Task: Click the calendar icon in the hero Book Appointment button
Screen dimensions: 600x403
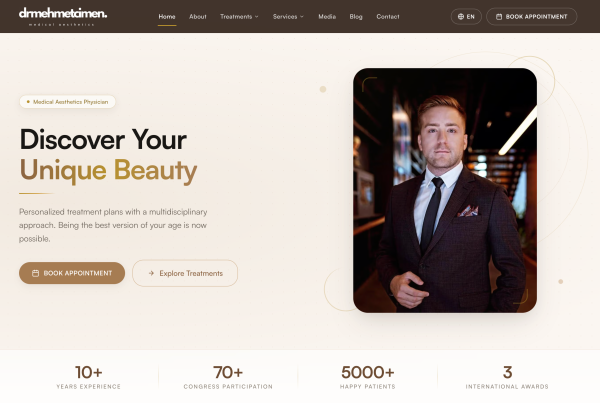Action: 36,273
